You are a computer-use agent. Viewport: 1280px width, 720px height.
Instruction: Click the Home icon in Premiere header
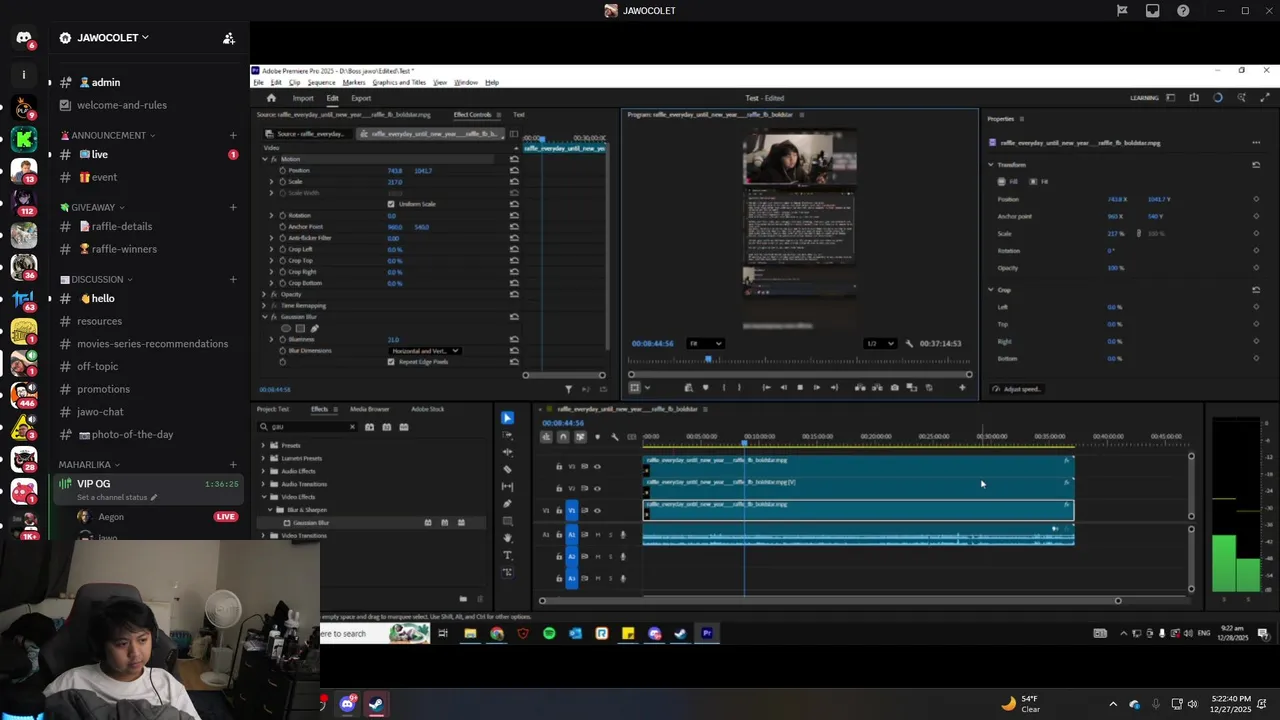pos(270,98)
